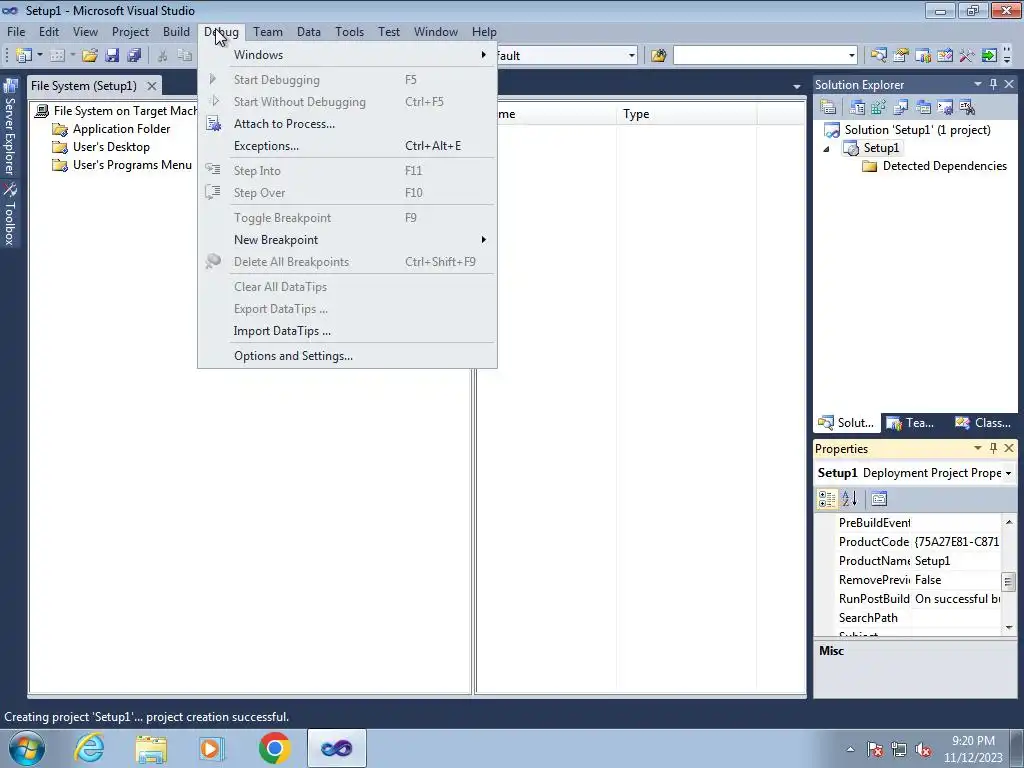Open the Solution Explorer window position menu

click(x=978, y=84)
